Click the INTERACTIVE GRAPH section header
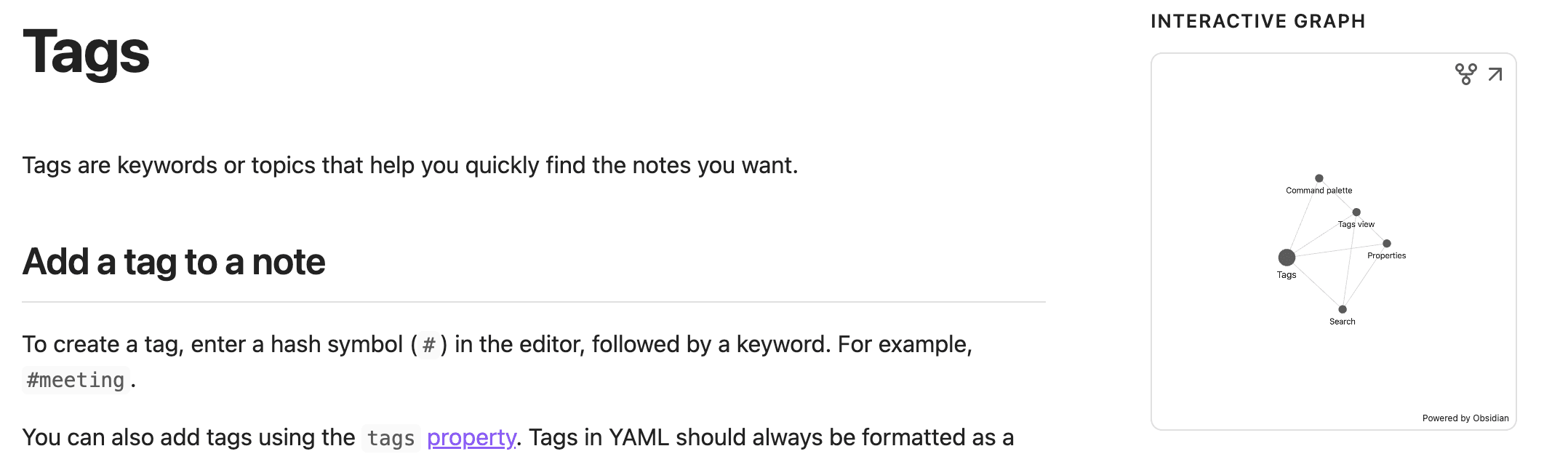This screenshot has height=454, width=1568. click(1258, 21)
